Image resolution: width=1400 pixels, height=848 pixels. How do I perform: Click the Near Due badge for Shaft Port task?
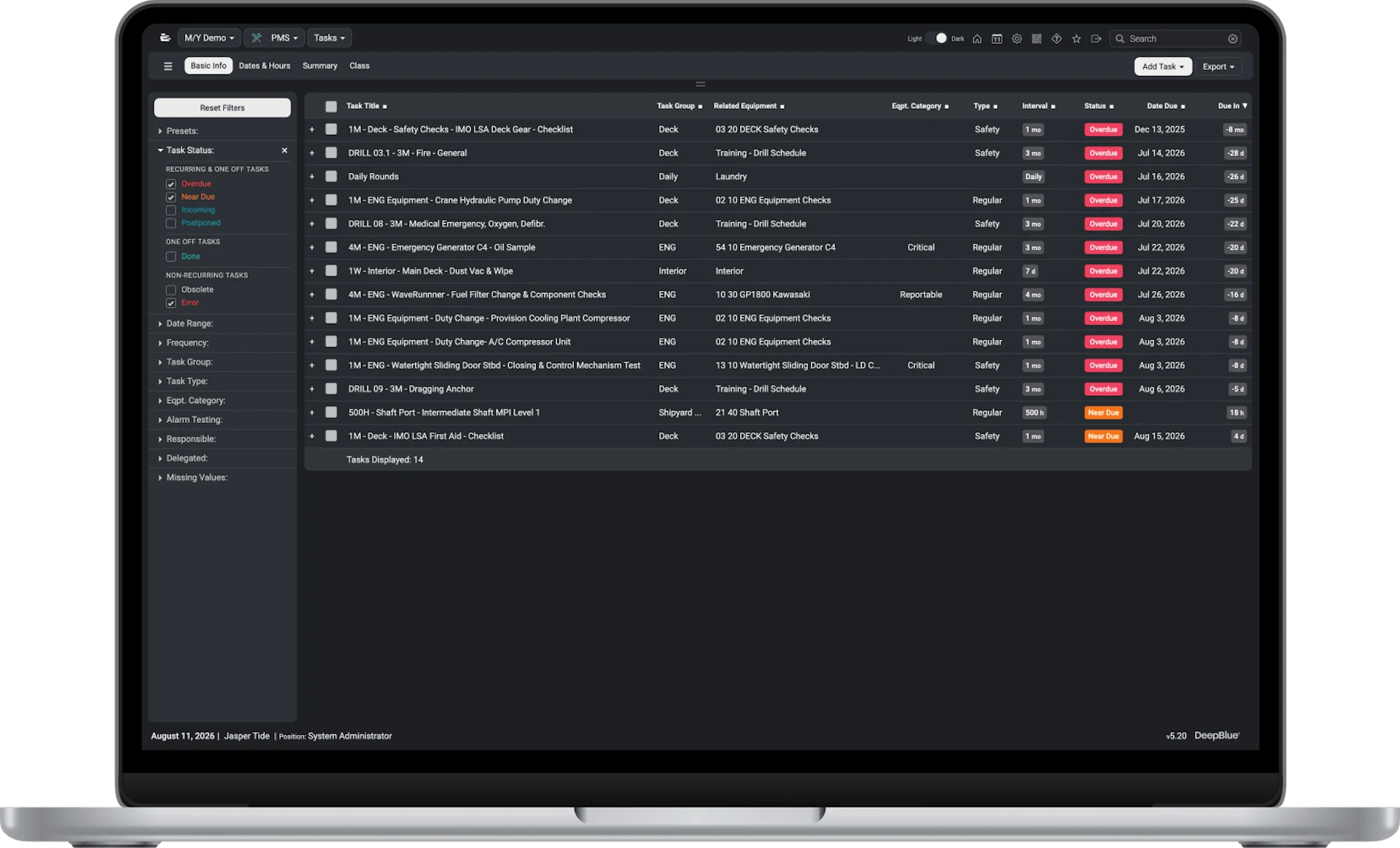point(1103,413)
